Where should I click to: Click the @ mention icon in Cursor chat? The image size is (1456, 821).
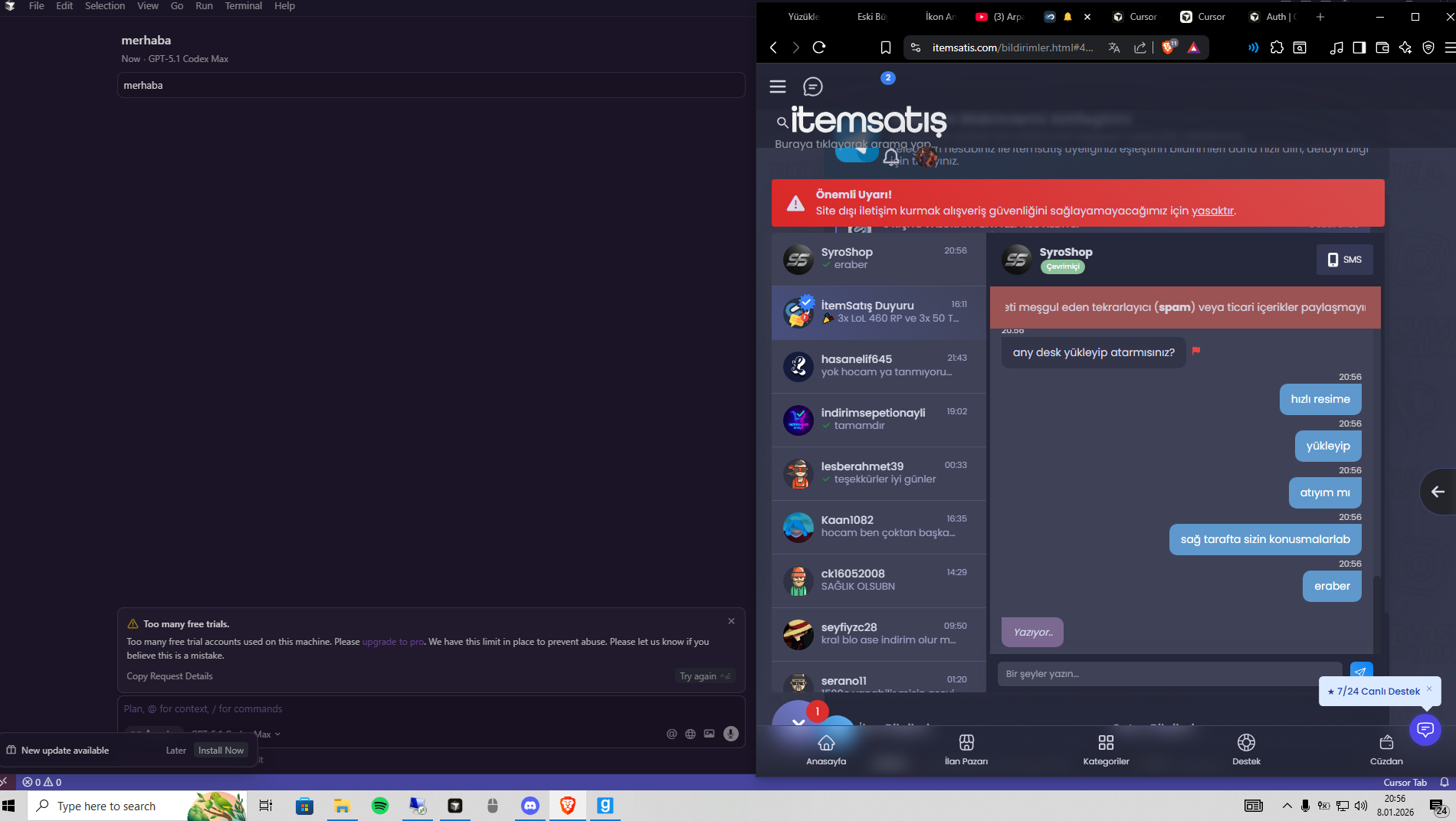click(x=672, y=734)
